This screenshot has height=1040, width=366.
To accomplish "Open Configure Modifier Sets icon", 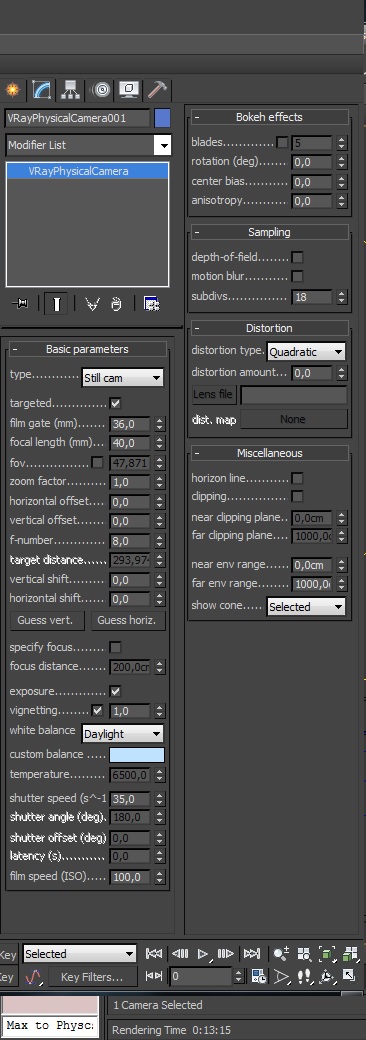I will pyautogui.click(x=152, y=304).
